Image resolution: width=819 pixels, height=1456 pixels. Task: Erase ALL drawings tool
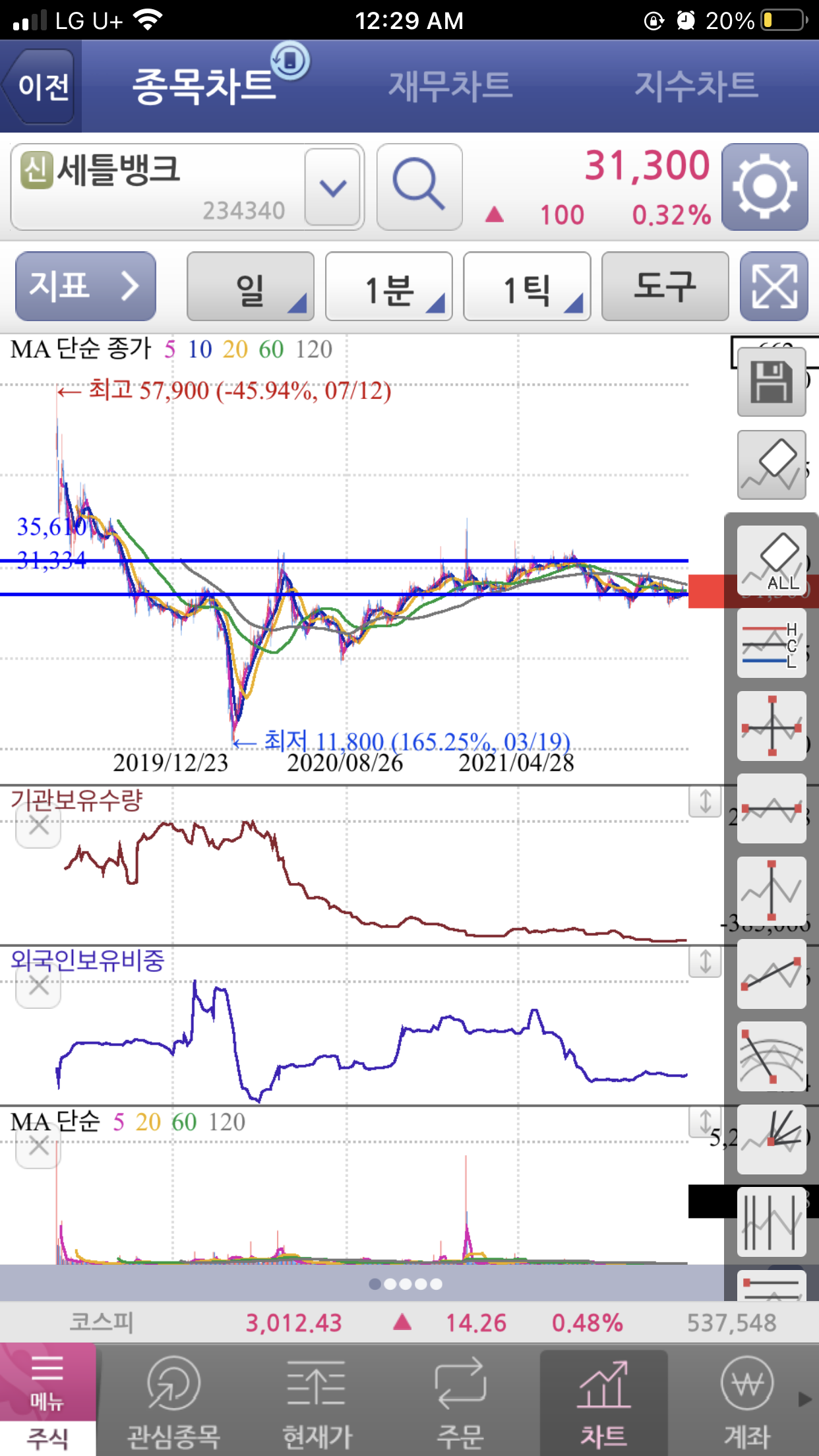772,561
